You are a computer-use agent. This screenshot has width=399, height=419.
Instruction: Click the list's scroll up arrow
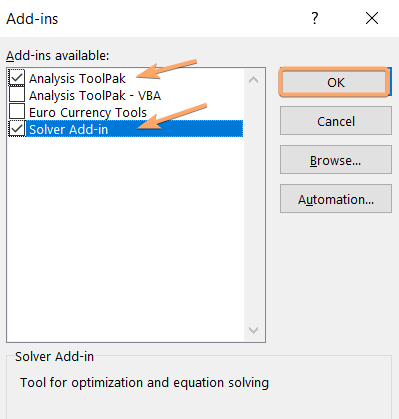tap(254, 80)
